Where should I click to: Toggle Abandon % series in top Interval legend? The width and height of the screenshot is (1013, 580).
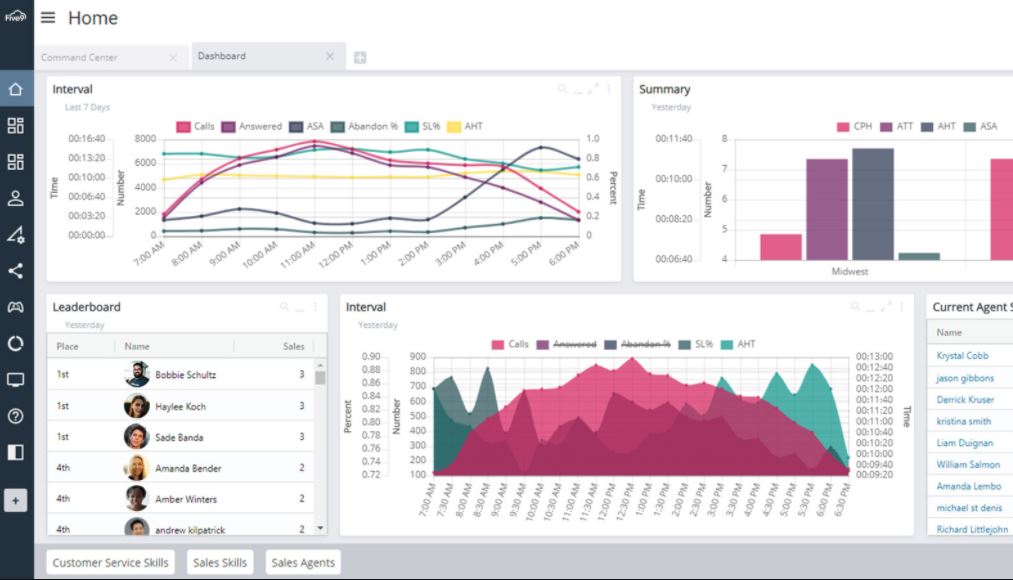364,127
